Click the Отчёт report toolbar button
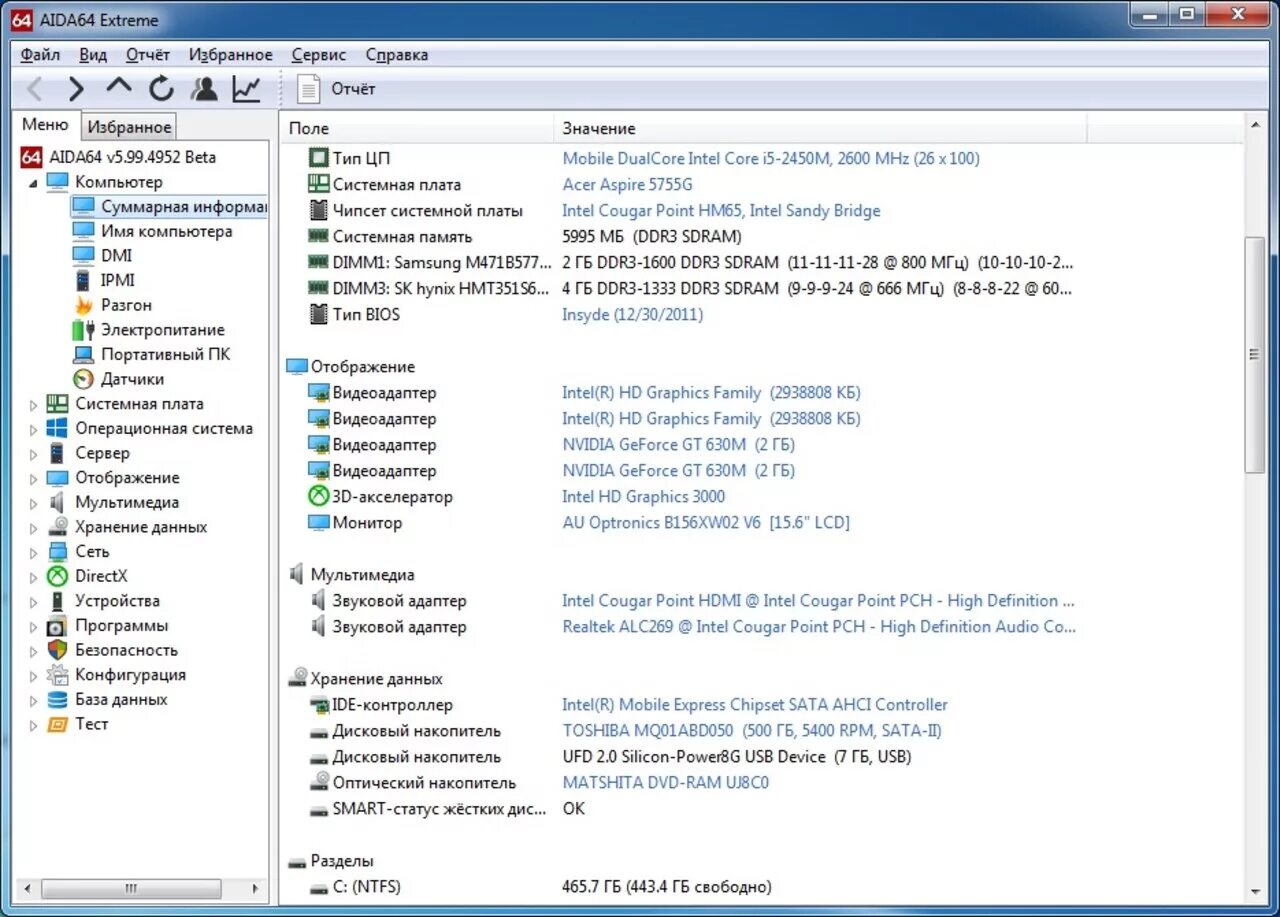 (337, 89)
